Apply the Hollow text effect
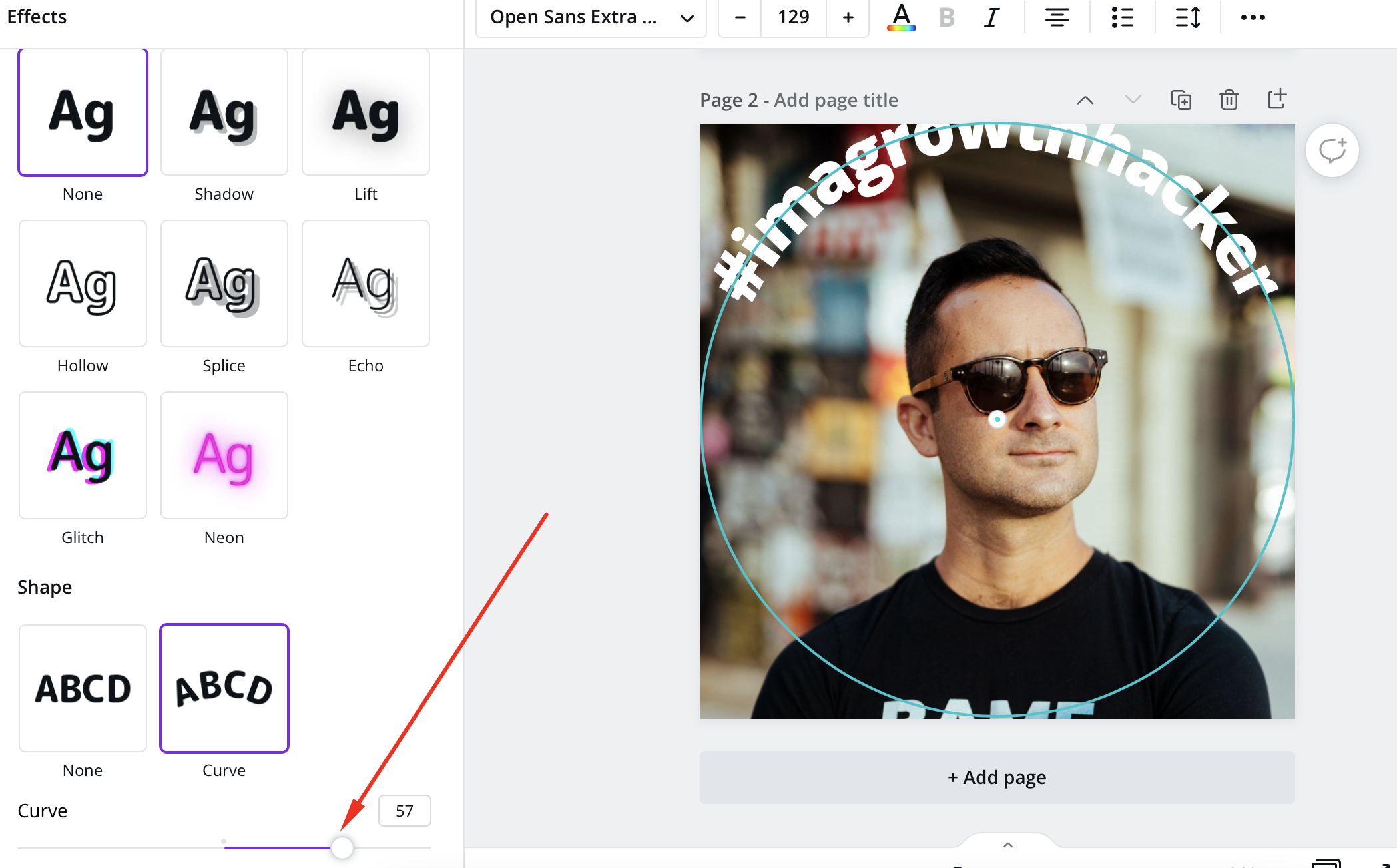Image resolution: width=1397 pixels, height=868 pixels. [83, 284]
